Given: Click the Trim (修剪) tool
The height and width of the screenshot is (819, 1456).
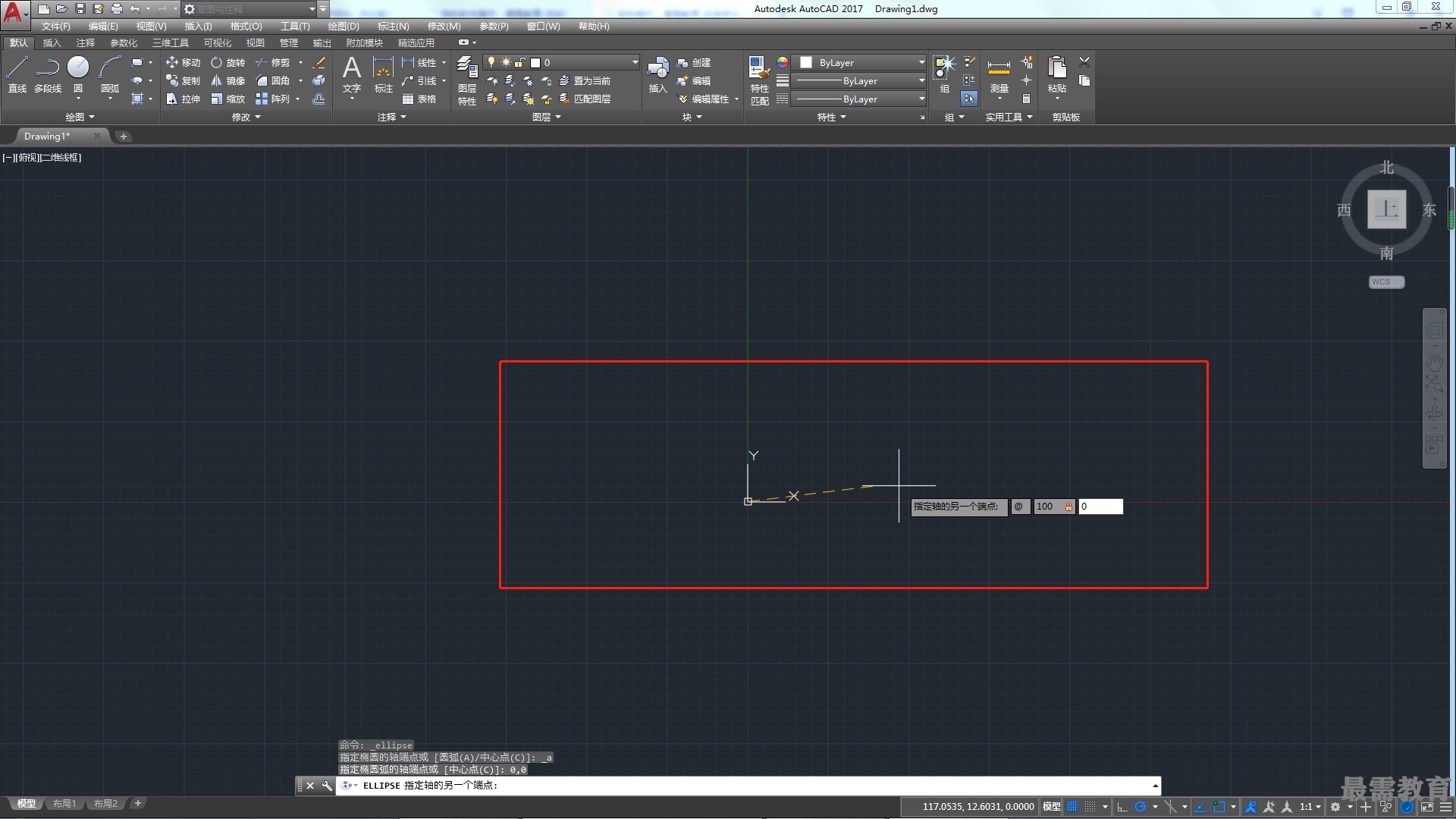Looking at the screenshot, I should point(273,63).
